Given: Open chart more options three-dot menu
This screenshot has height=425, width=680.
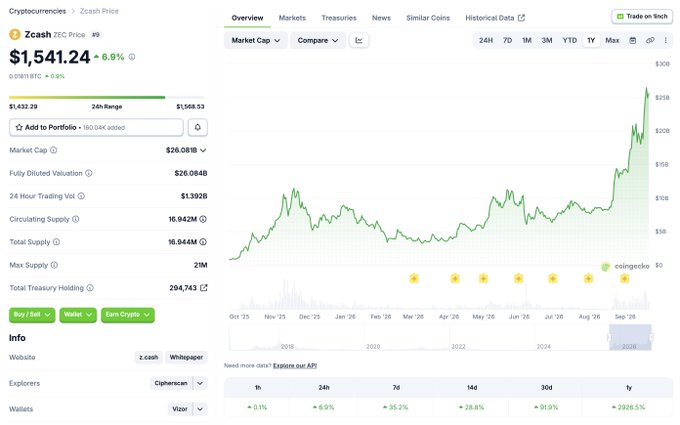Looking at the screenshot, I should (x=666, y=40).
